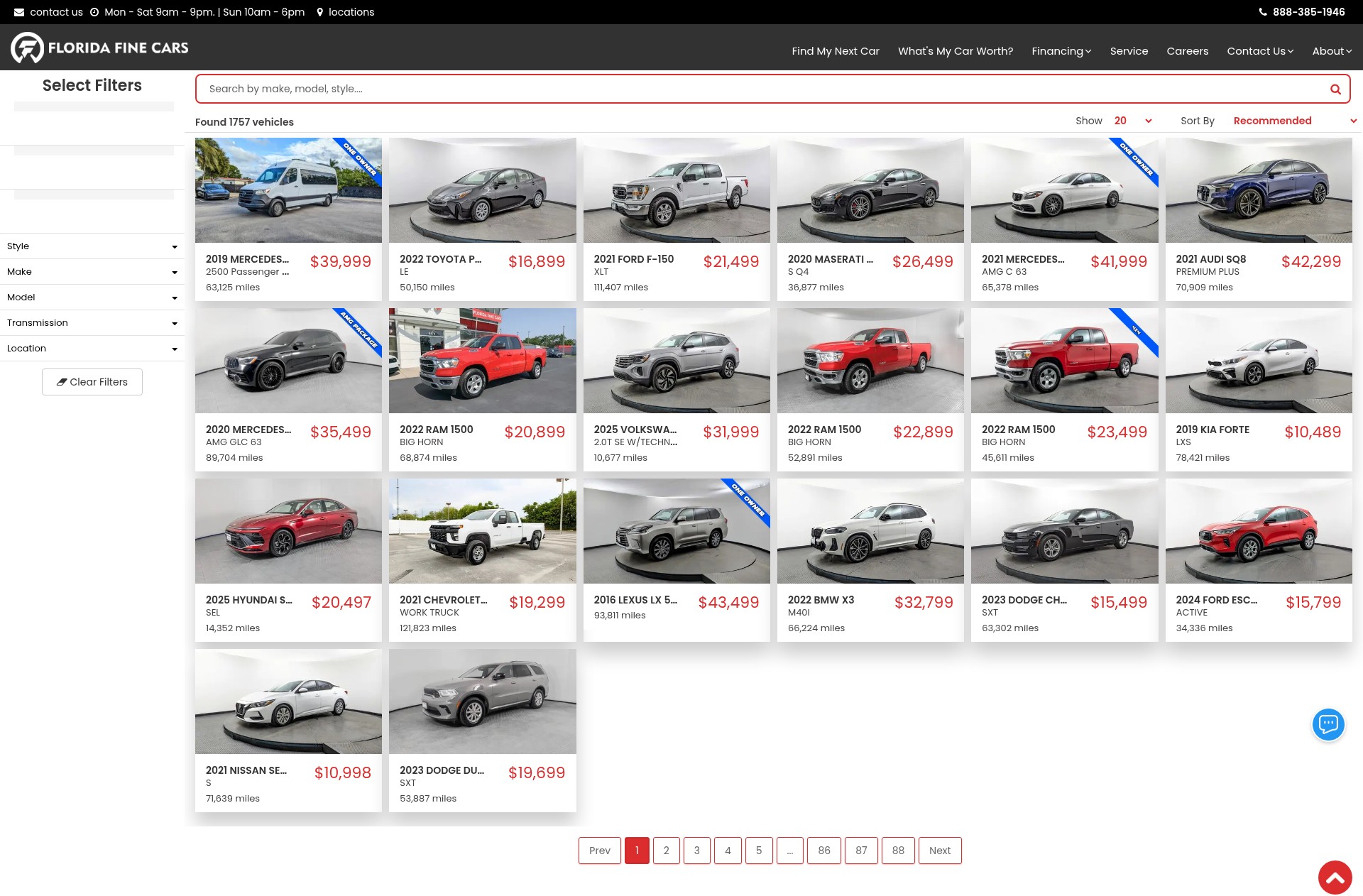Open the 2021 Mercedes AMG C 63 photo
Screen dimensions: 1363x896
tap(1065, 190)
